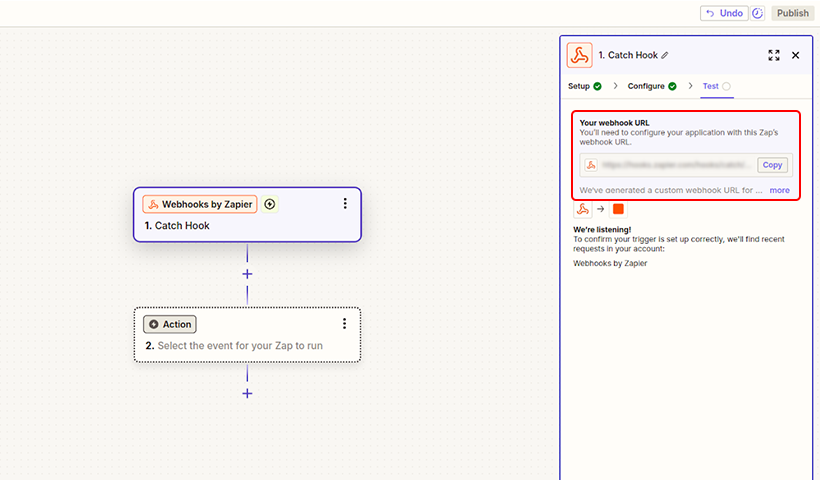
Task: Expand the panel to full screen
Action: pos(774,55)
